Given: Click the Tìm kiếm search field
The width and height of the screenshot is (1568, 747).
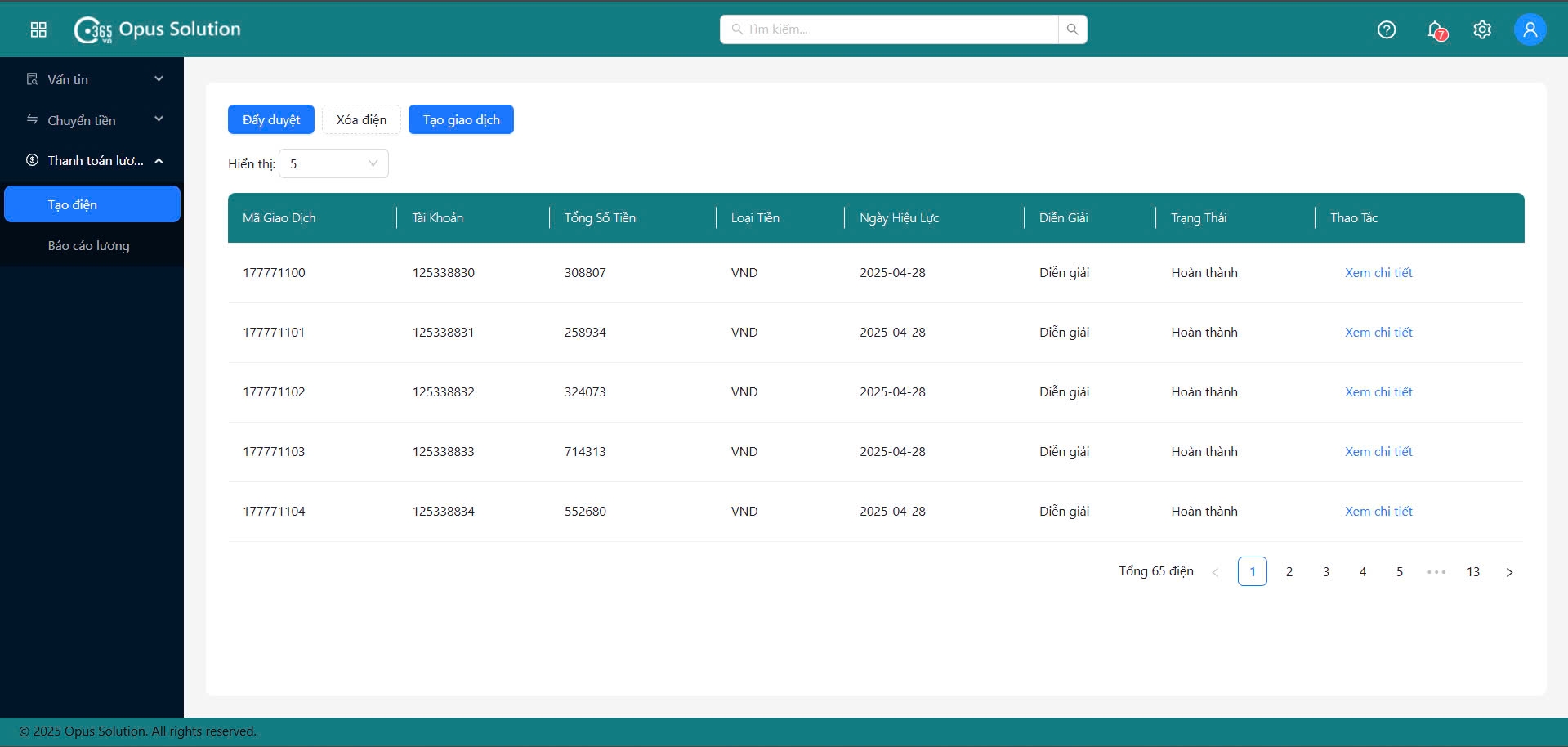Looking at the screenshot, I should [x=891, y=29].
